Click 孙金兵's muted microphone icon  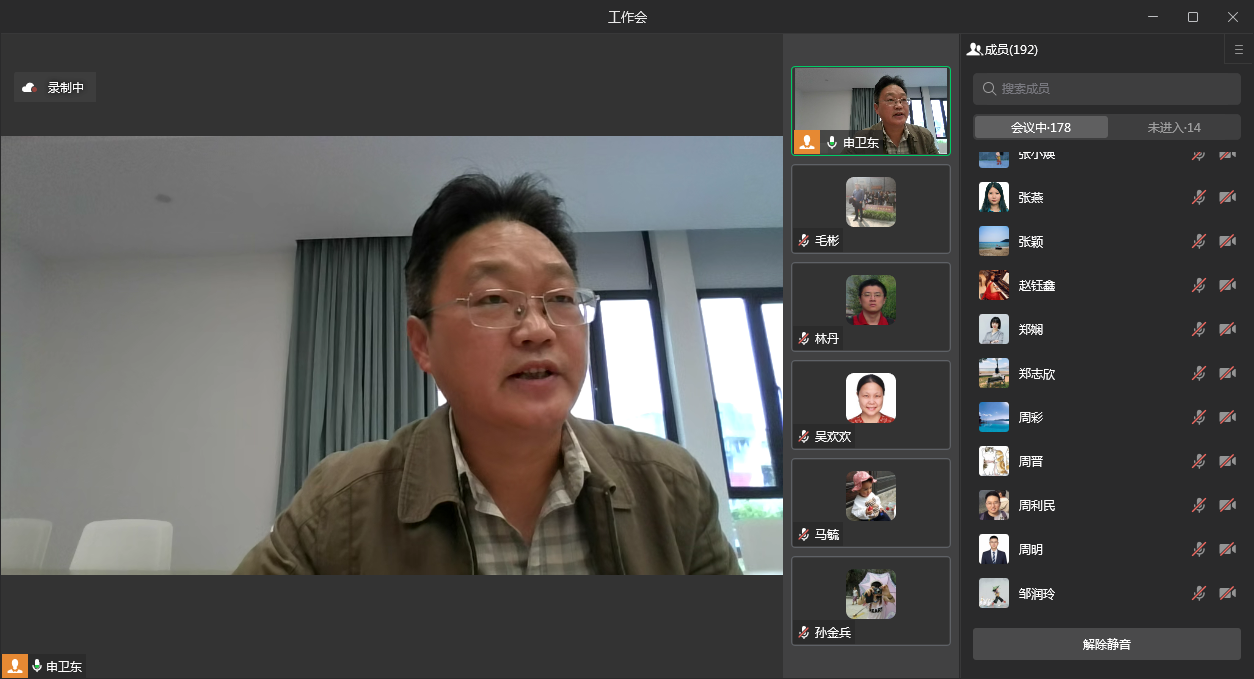coord(803,633)
